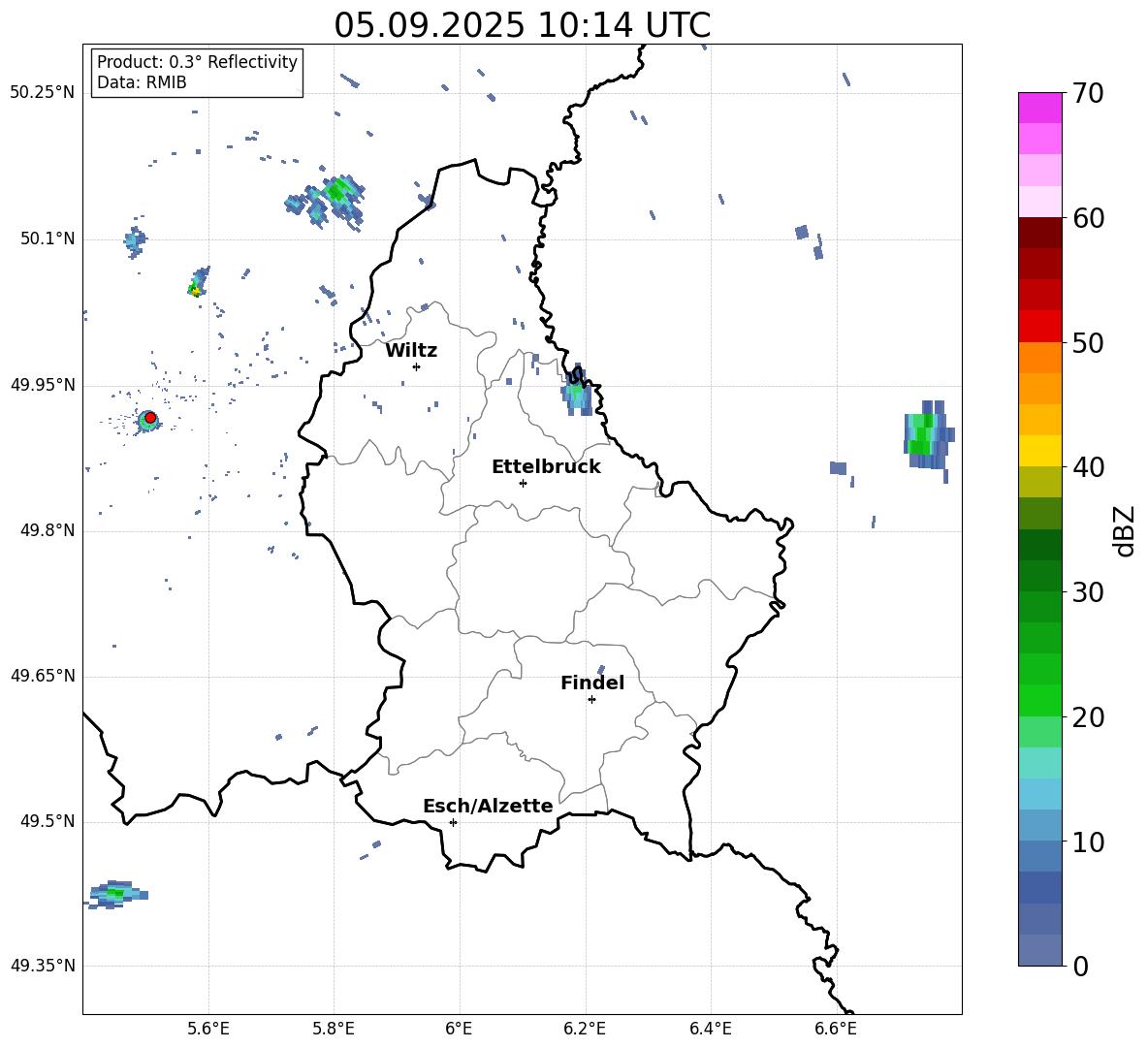This screenshot has width=1148, height=1048.
Task: Click the Data: RMIB label
Action: pyautogui.click(x=142, y=82)
